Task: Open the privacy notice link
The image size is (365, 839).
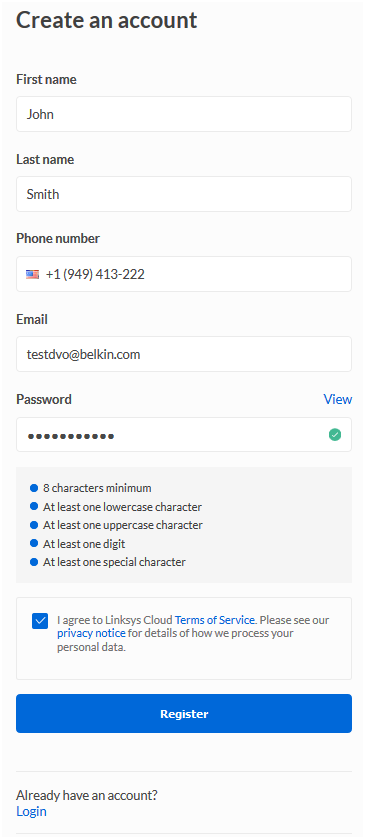Action: tap(92, 634)
